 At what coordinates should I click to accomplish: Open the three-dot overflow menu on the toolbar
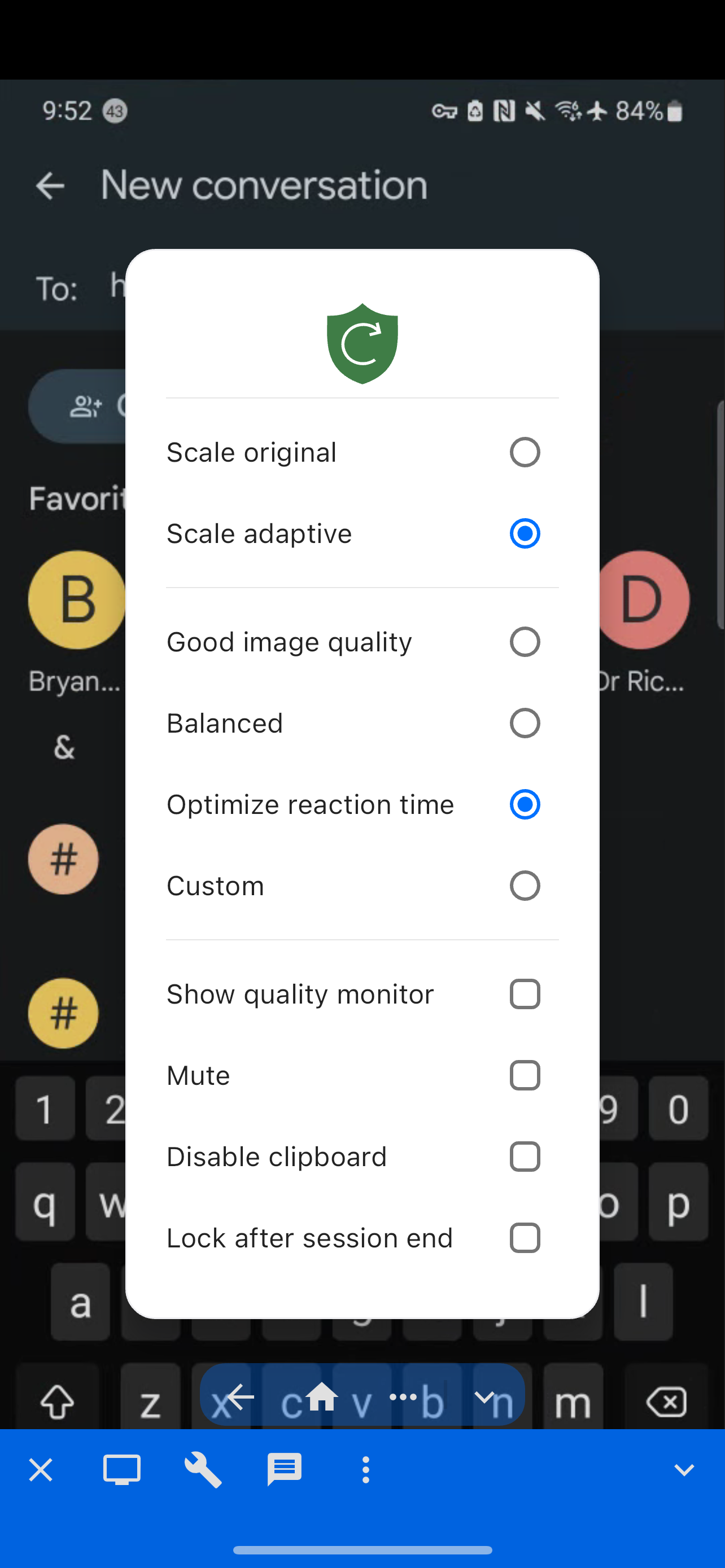[x=365, y=1469]
